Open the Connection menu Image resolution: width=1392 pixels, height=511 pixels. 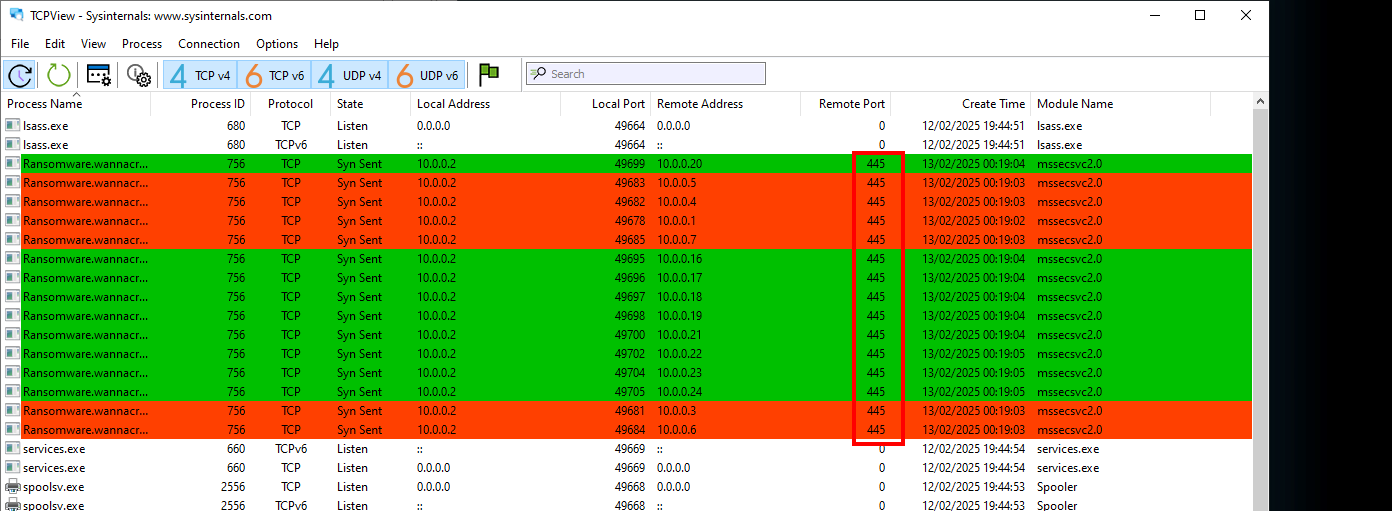[209, 44]
